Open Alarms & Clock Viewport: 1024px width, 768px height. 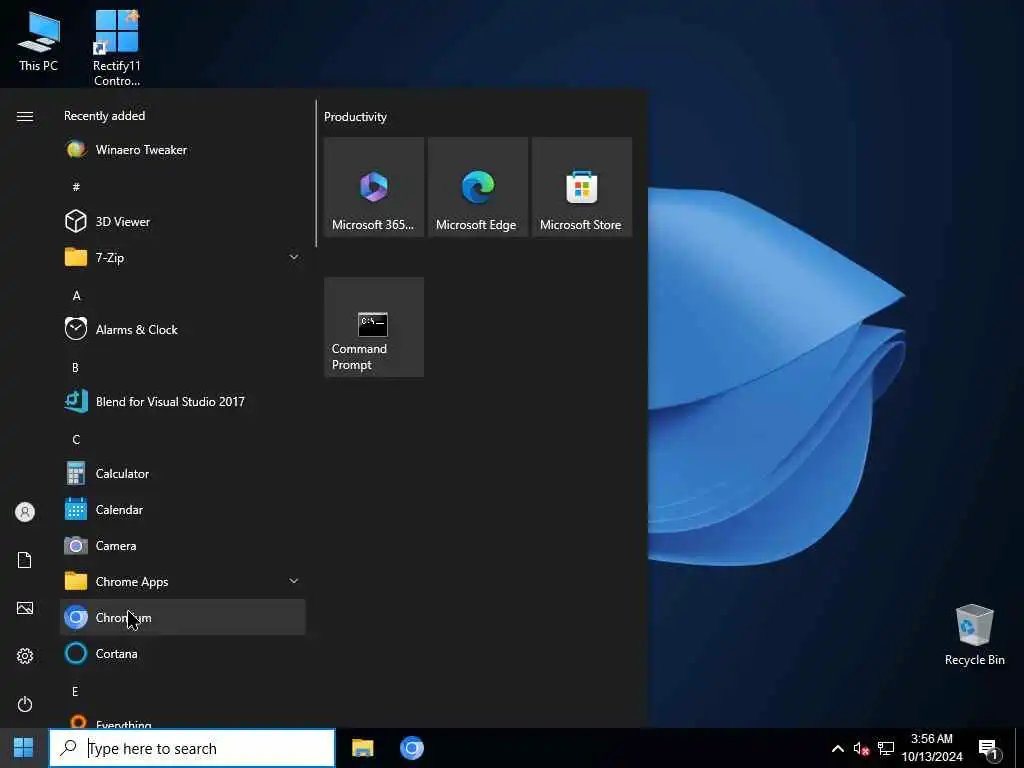click(x=182, y=329)
